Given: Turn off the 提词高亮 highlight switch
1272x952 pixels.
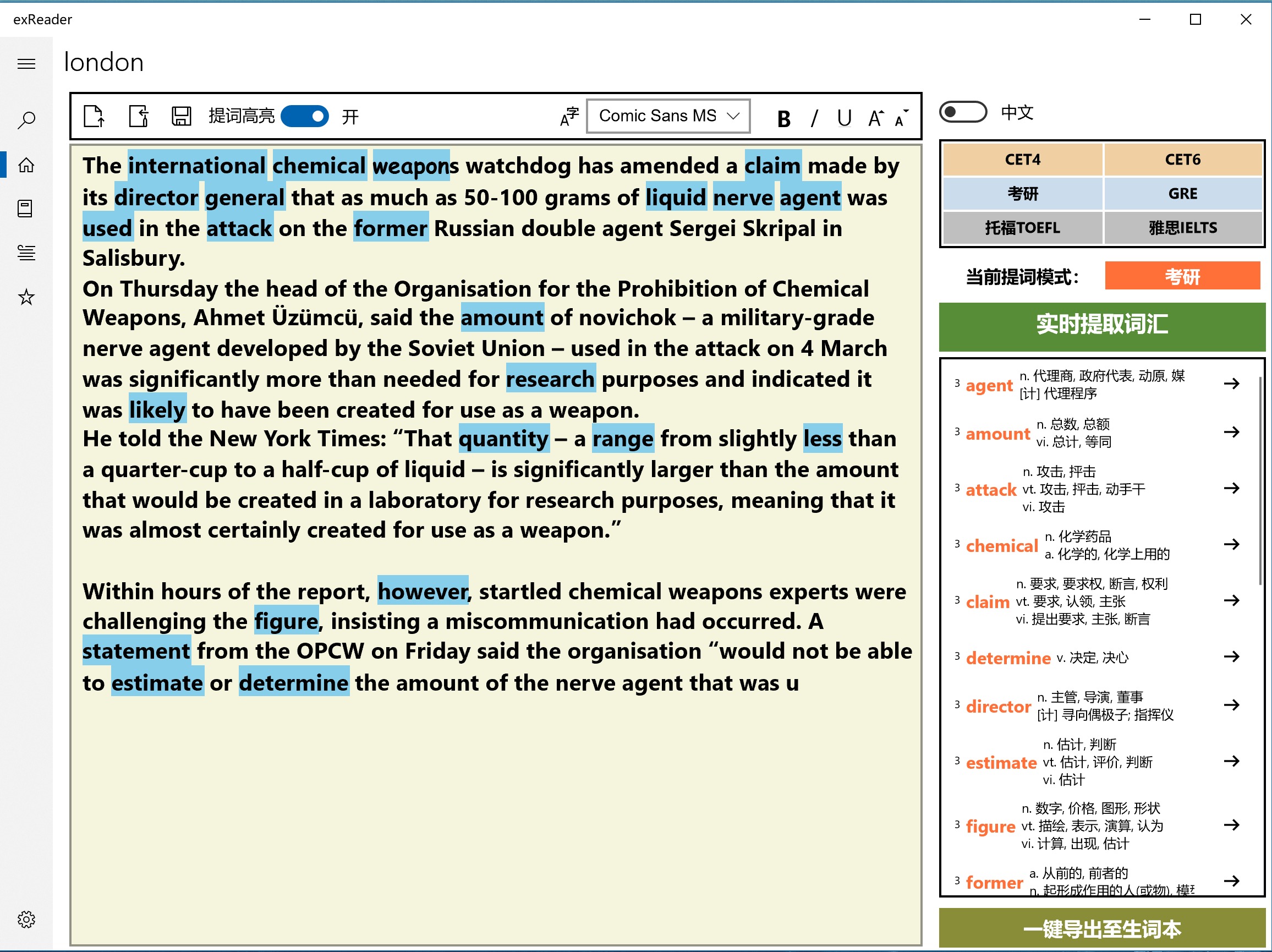Looking at the screenshot, I should coord(305,116).
